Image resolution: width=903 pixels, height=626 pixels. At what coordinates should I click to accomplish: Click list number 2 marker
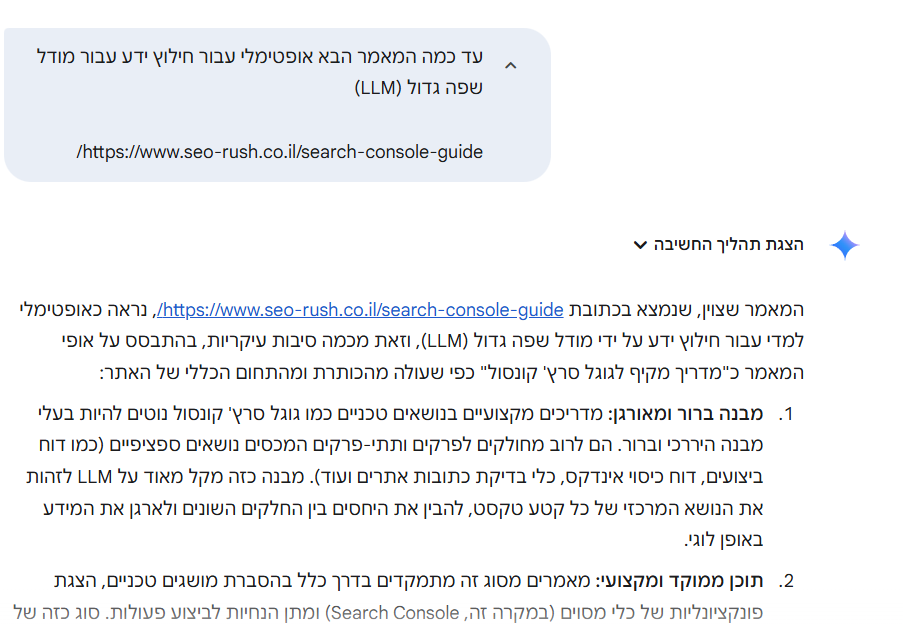786,580
